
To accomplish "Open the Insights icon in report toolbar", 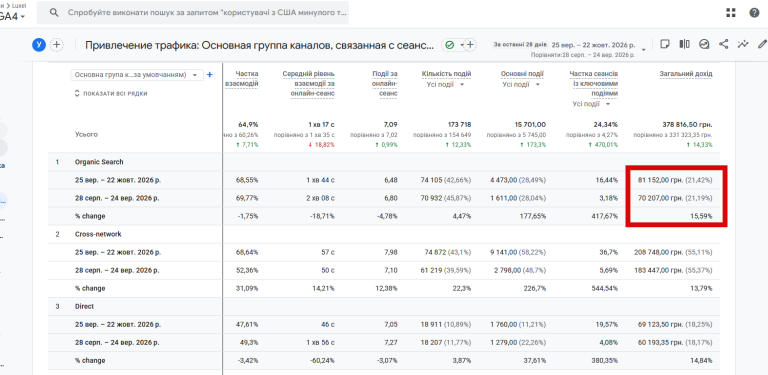I will (704, 44).
